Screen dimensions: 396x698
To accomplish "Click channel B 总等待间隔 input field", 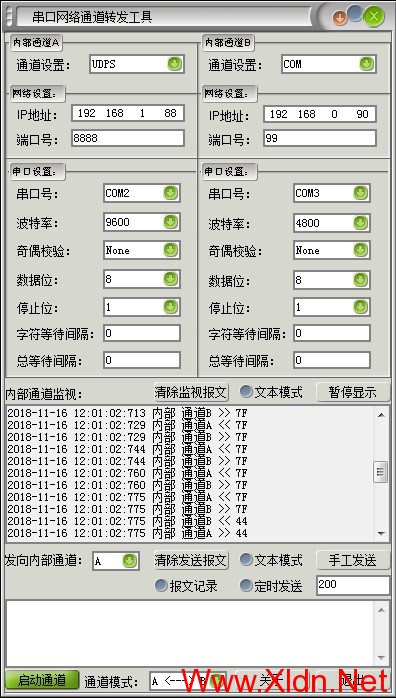I will tap(331, 360).
